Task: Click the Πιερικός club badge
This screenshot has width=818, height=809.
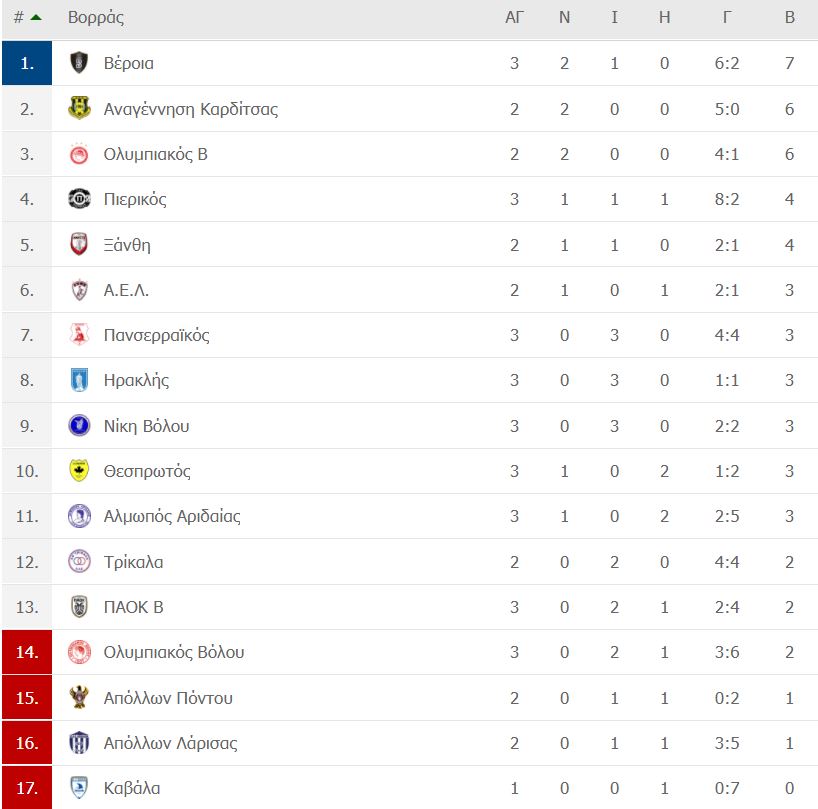Action: tap(79, 199)
